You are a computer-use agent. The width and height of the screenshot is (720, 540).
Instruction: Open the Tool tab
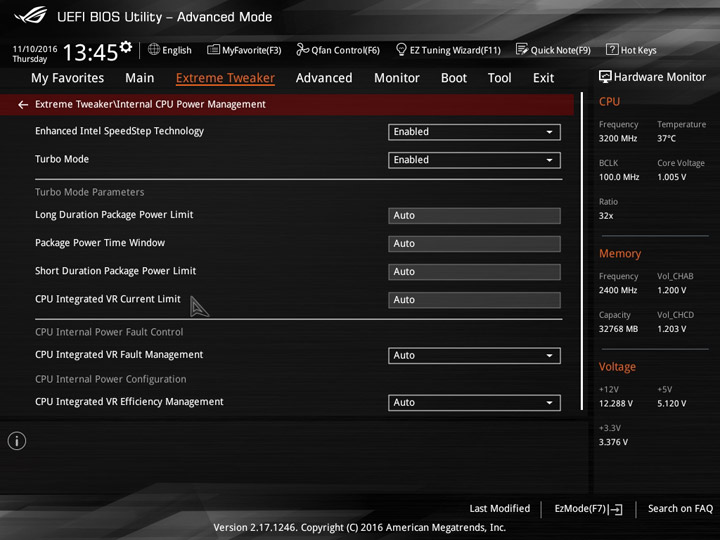[x=500, y=78]
